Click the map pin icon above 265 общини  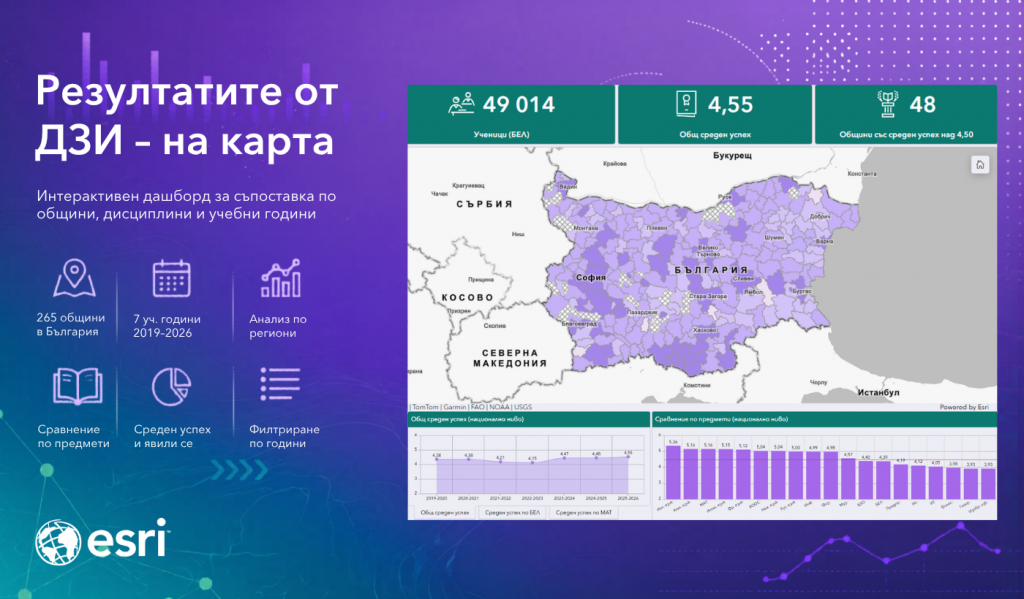point(74,278)
